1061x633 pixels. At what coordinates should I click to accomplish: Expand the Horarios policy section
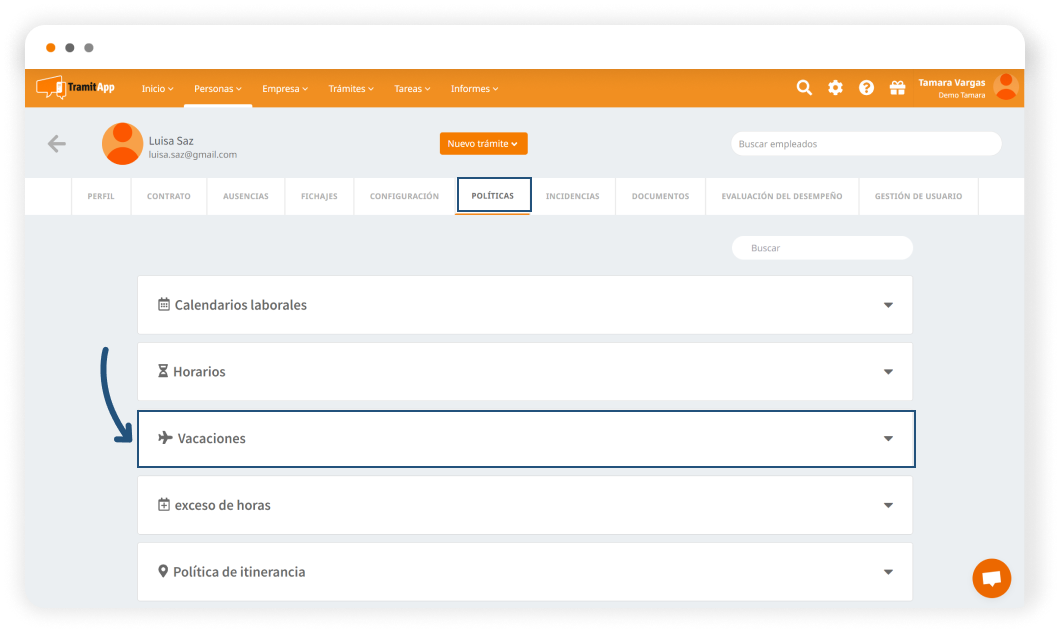click(524, 372)
